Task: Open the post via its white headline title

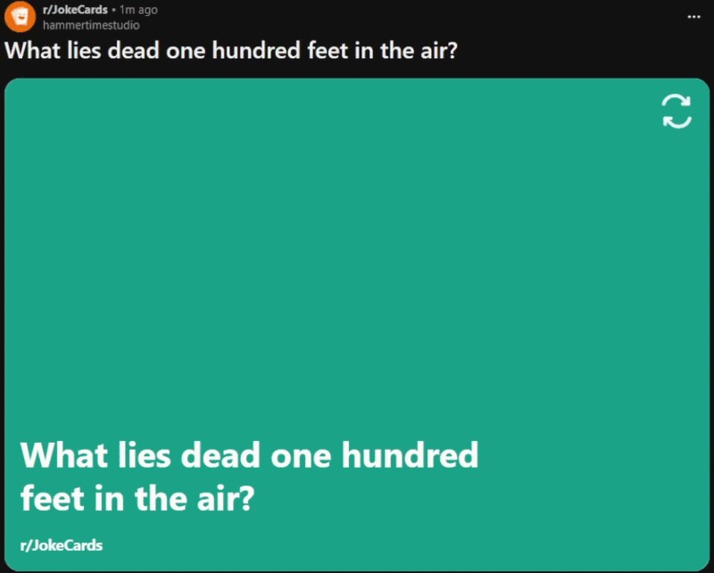Action: tap(230, 51)
